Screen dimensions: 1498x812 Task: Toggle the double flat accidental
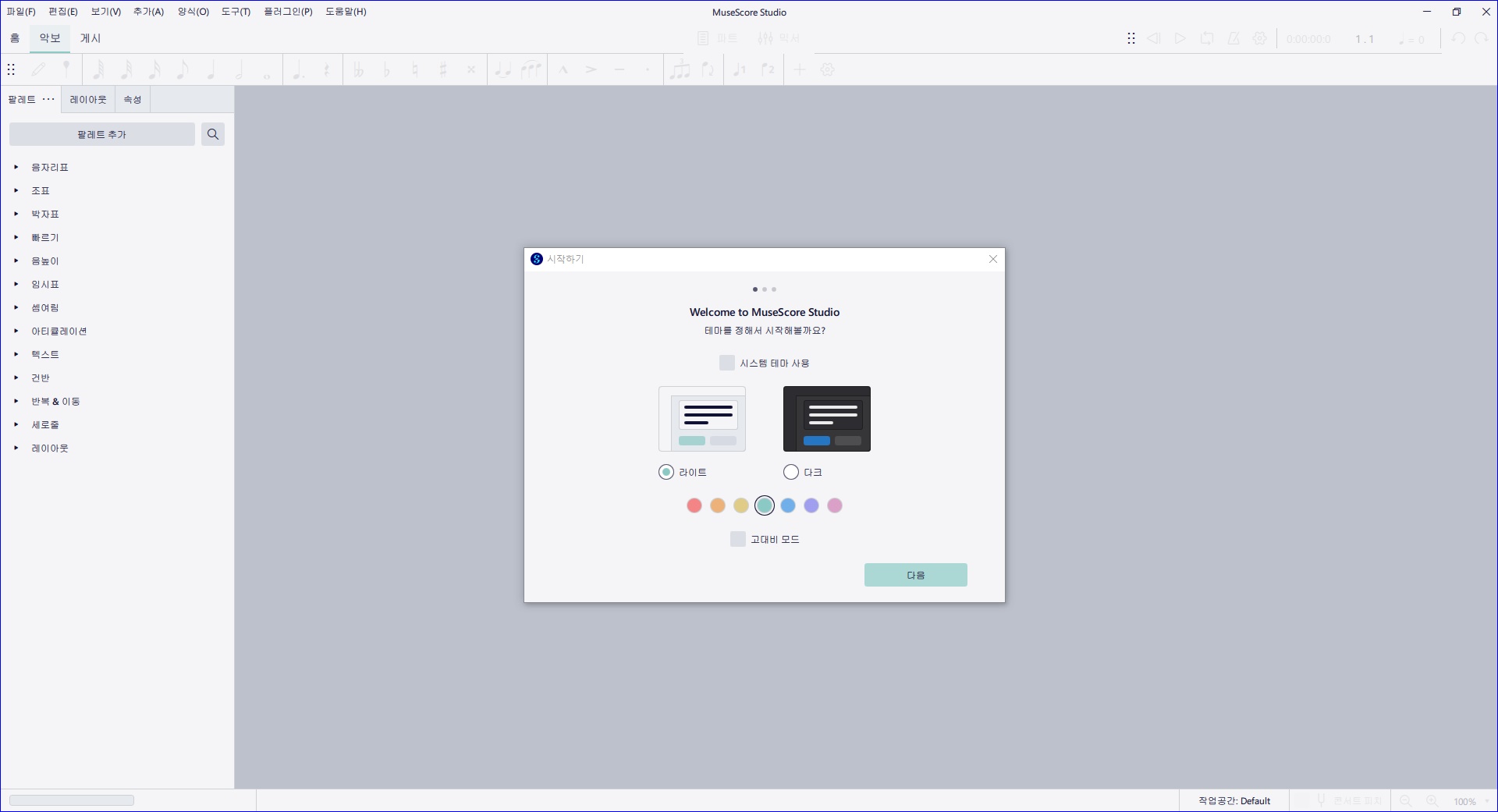pos(358,69)
